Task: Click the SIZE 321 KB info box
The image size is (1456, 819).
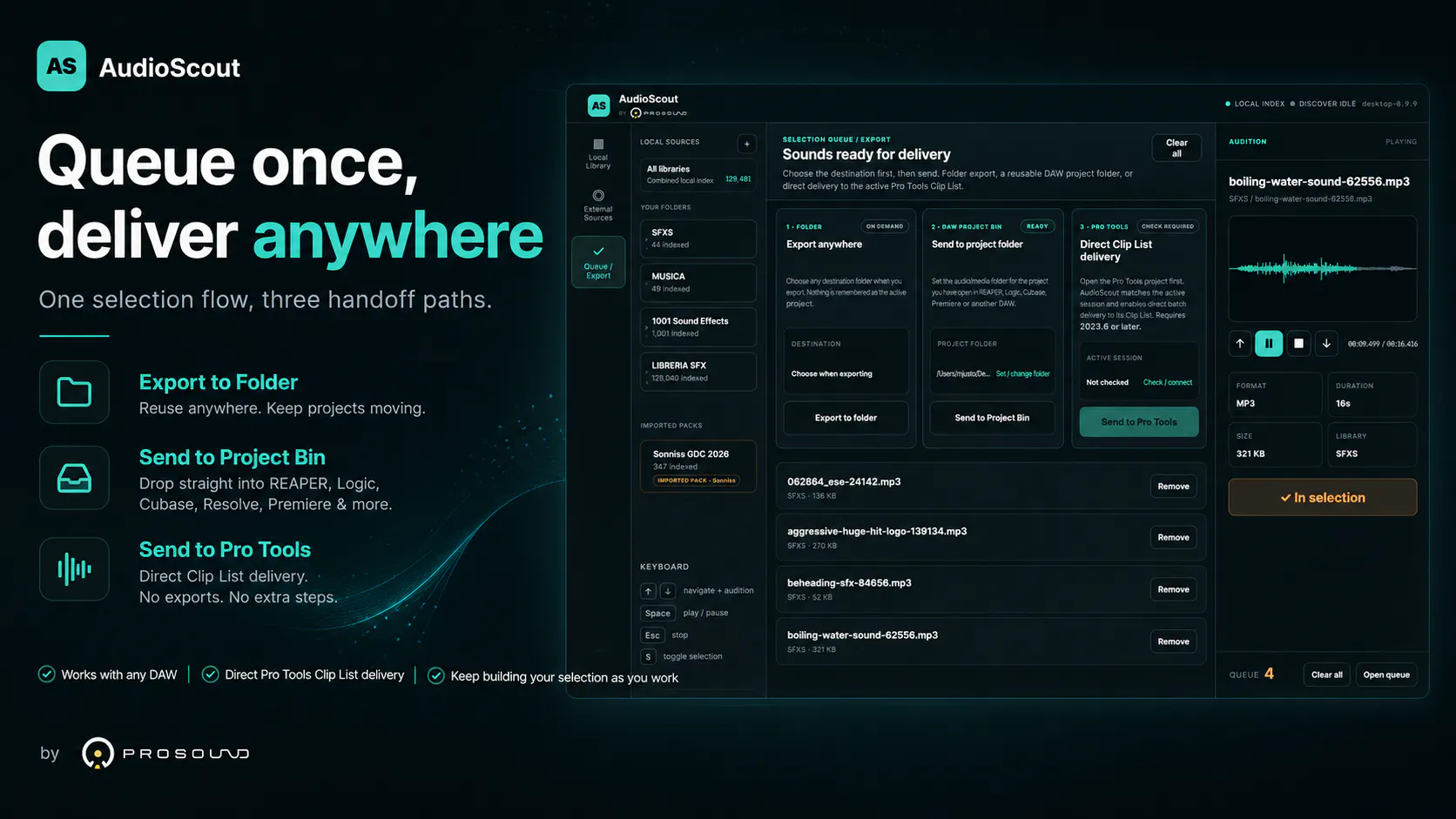Action: pos(1275,445)
